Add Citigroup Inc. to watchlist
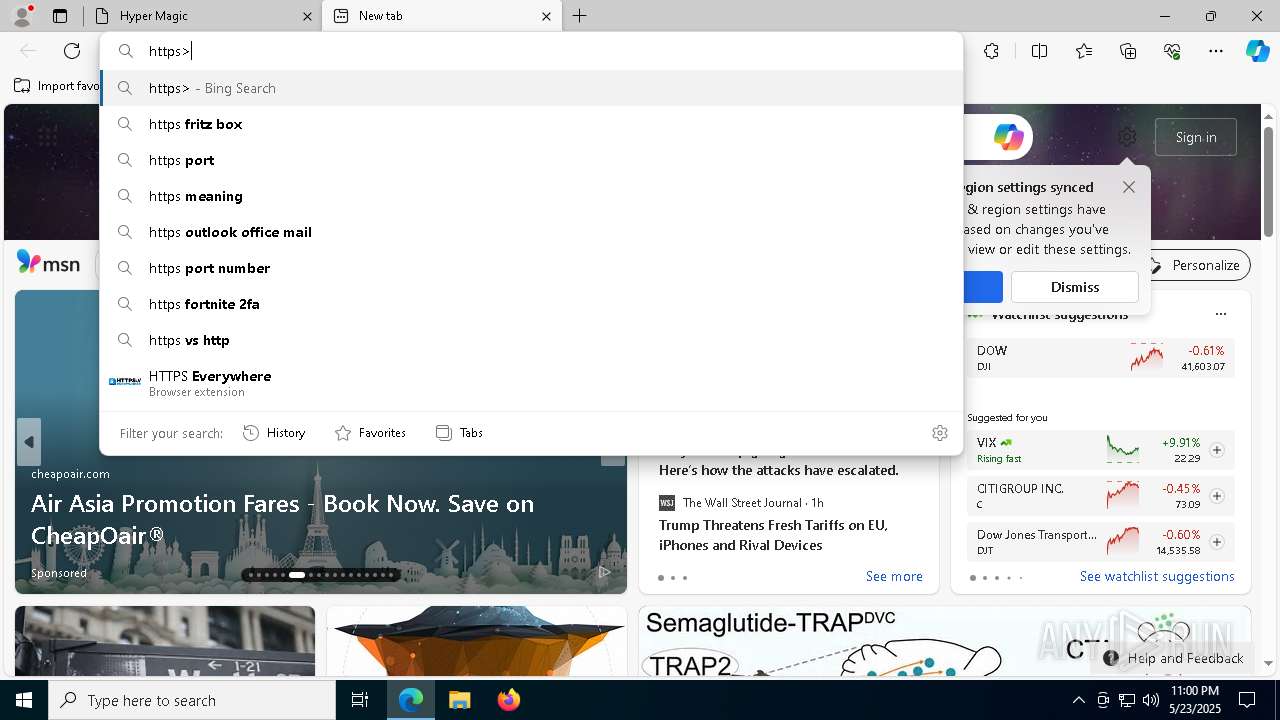 tap(1217, 496)
